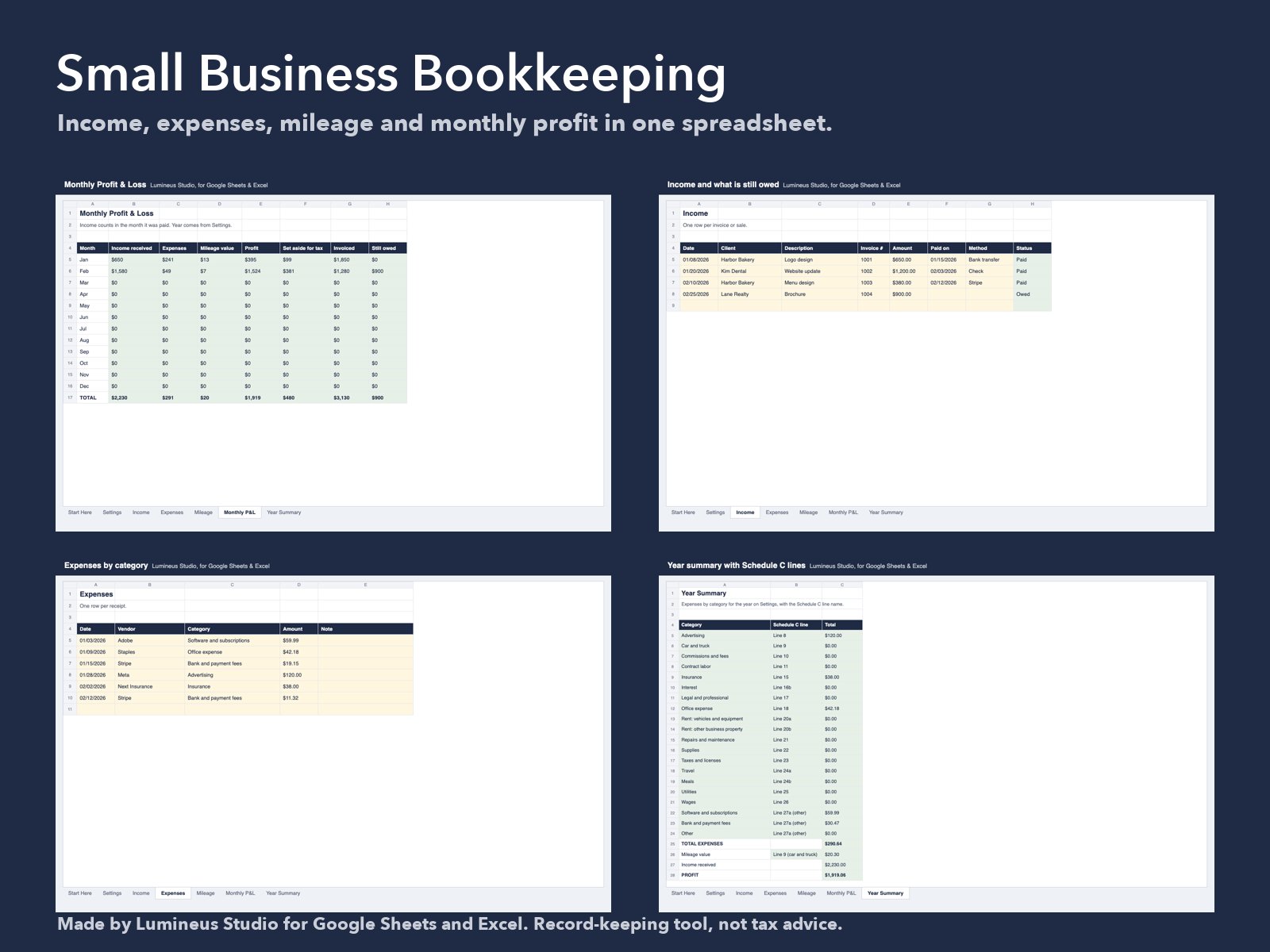Select Mileage tab in the Monthly Profit & Loss sheet
1270x952 pixels.
point(203,512)
